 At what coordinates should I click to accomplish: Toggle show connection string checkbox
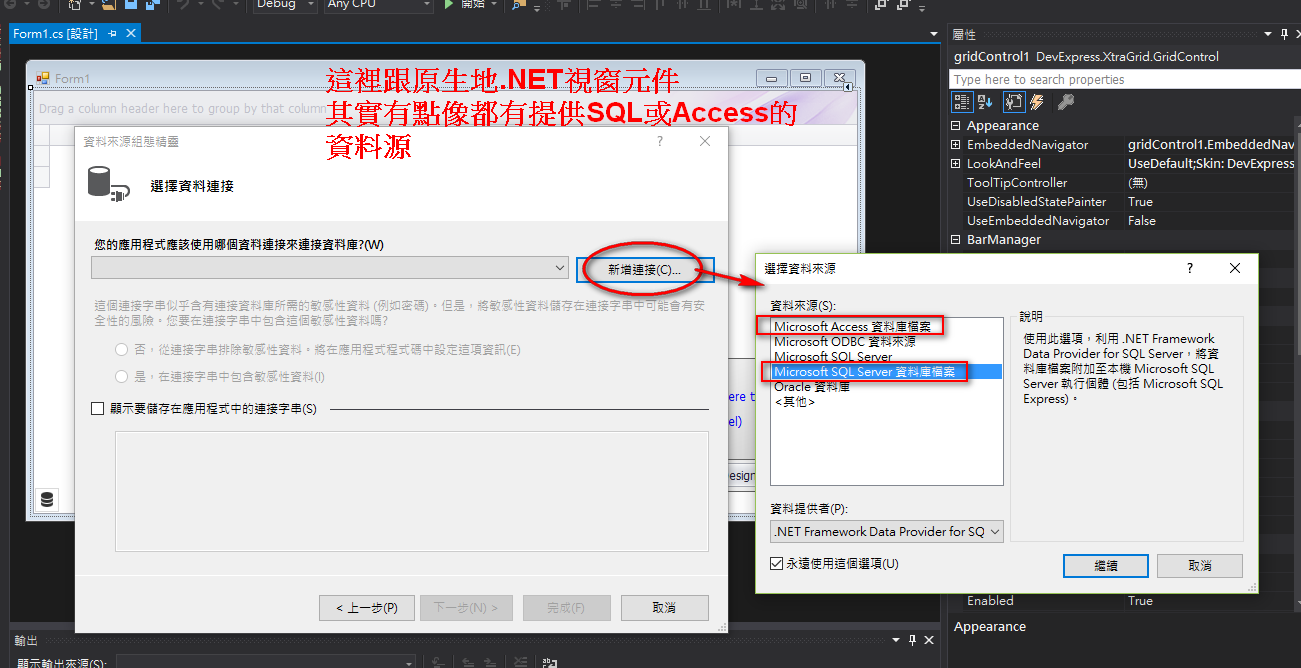point(98,408)
